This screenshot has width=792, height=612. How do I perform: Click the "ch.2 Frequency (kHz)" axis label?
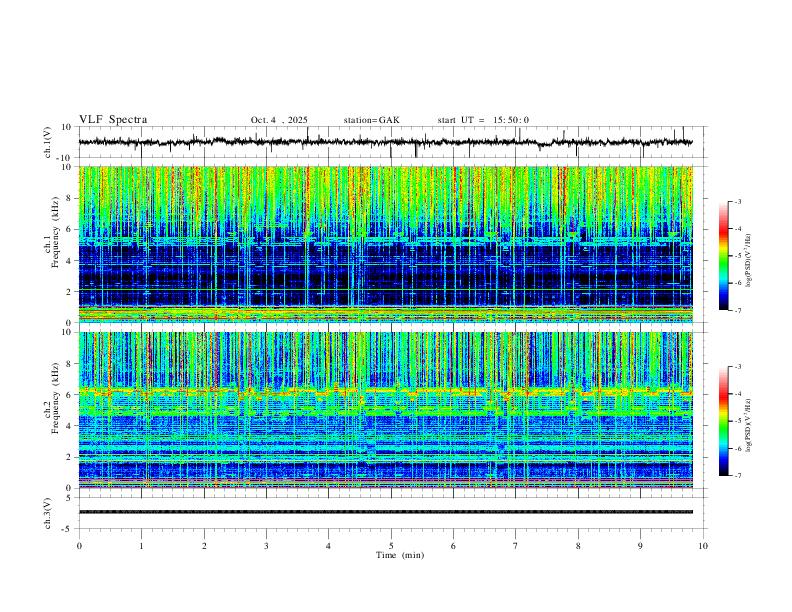click(x=52, y=397)
